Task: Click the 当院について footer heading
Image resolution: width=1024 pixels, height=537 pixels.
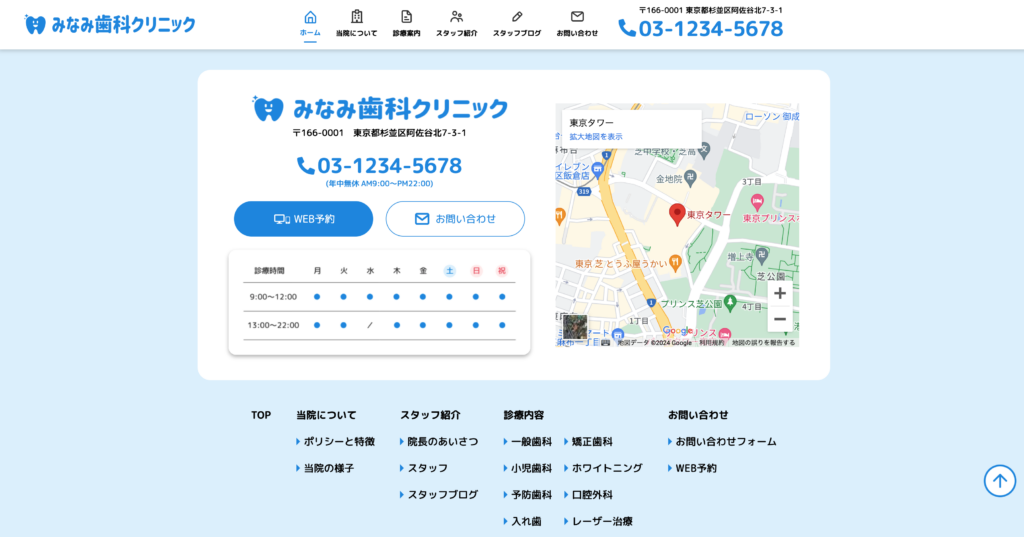Action: (326, 415)
